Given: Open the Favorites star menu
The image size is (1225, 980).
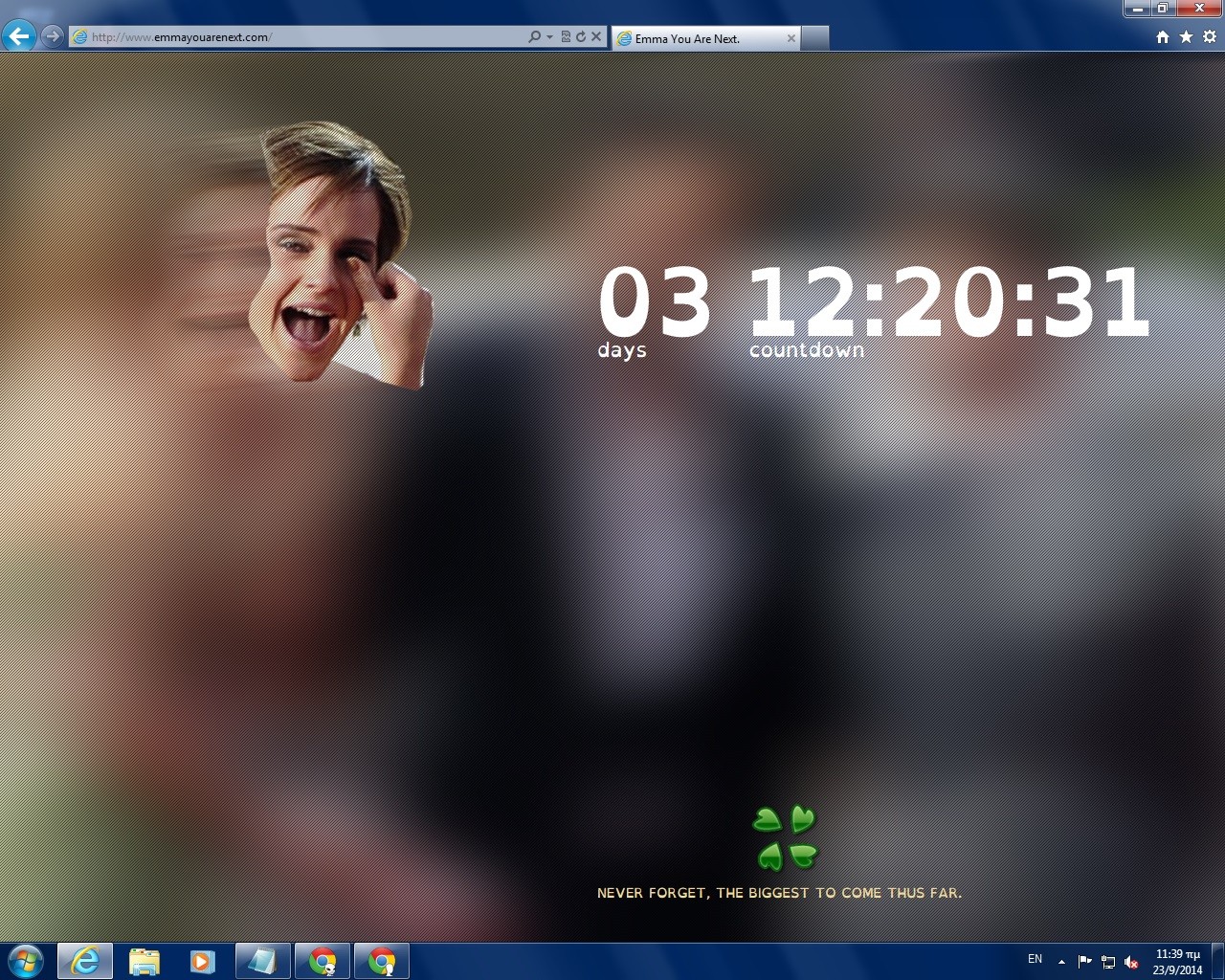Looking at the screenshot, I should point(1186,37).
